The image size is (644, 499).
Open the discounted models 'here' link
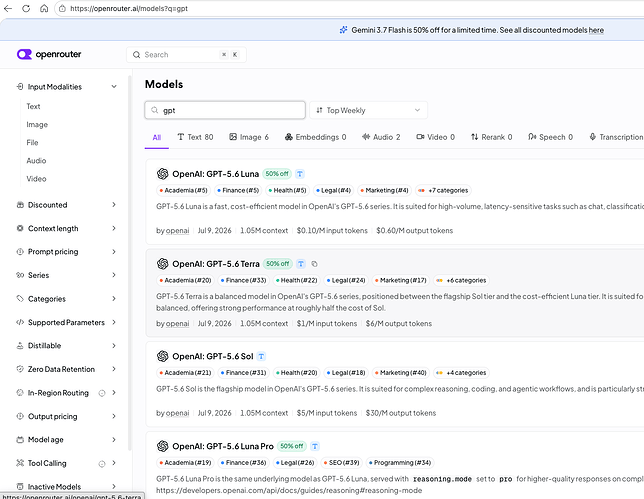point(596,30)
